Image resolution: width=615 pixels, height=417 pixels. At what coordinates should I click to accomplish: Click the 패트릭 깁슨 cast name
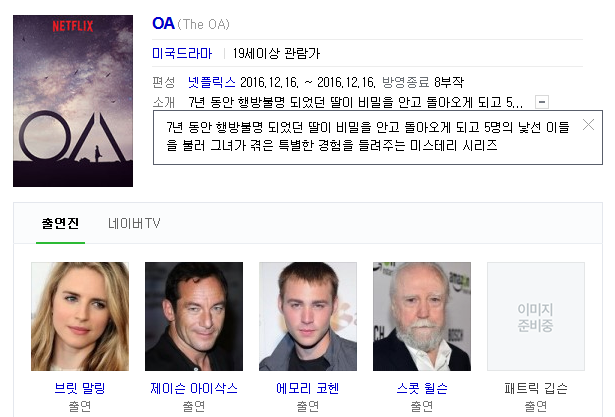[x=536, y=388]
